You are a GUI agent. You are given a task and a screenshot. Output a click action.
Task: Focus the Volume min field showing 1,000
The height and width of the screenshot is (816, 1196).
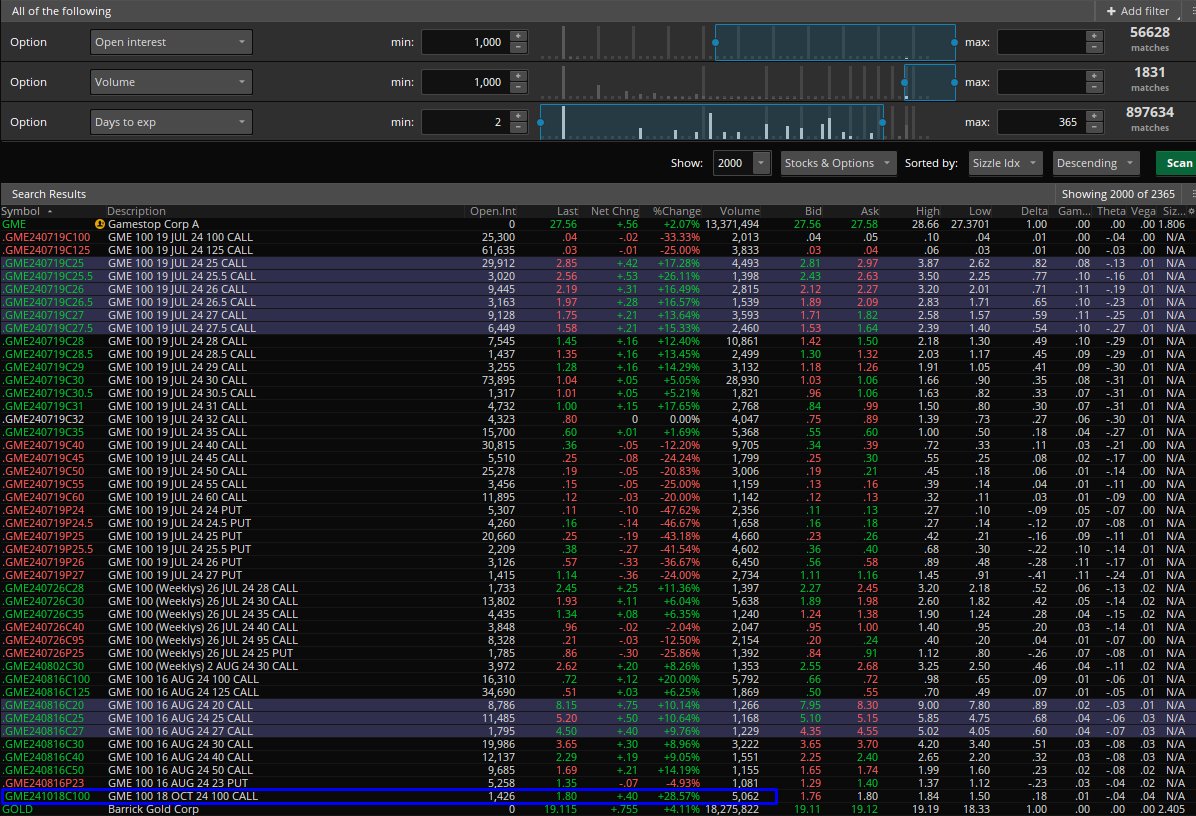click(465, 82)
